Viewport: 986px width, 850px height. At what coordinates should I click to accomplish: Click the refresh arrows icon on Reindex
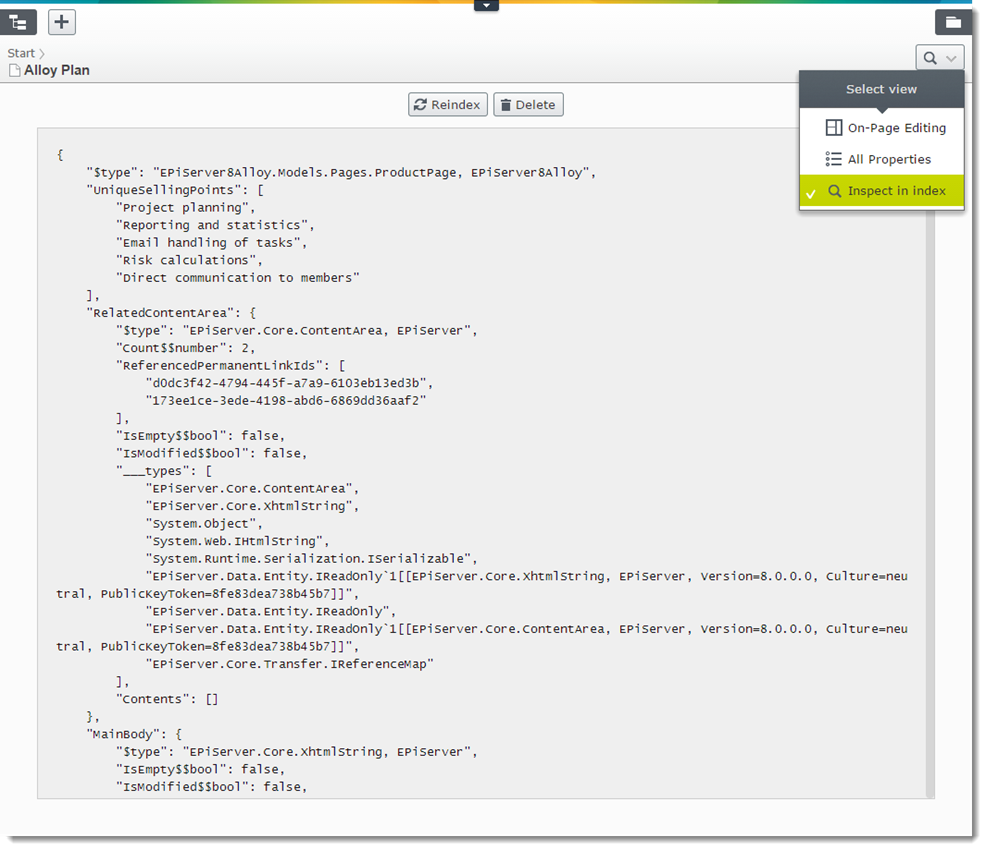tap(421, 105)
